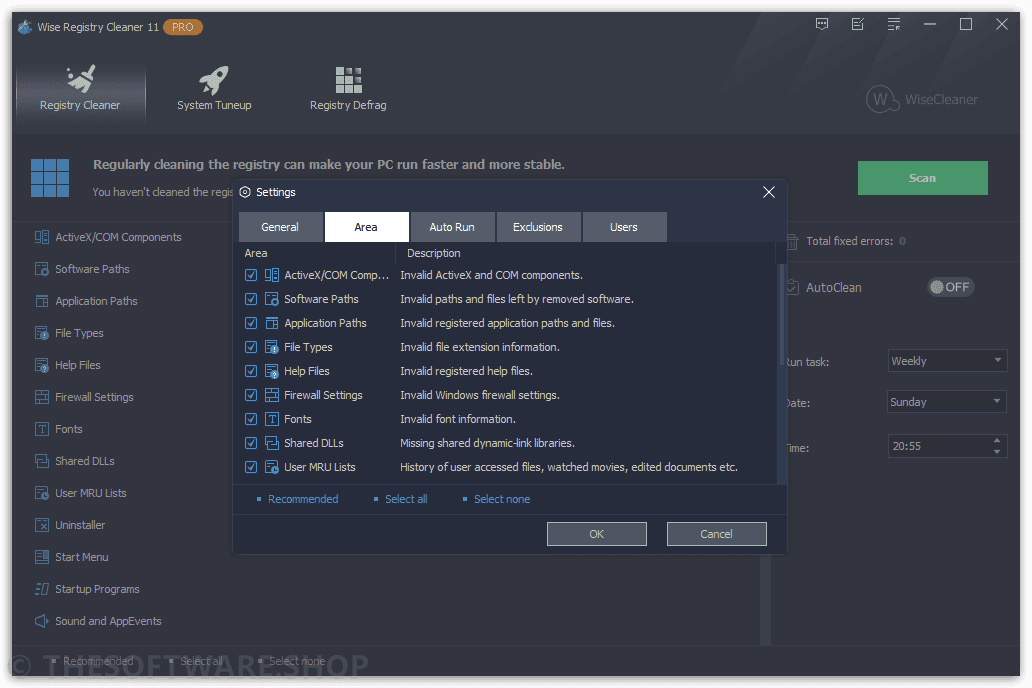Screen dimensions: 1032x688
Task: Start the green Scan button
Action: click(922, 178)
